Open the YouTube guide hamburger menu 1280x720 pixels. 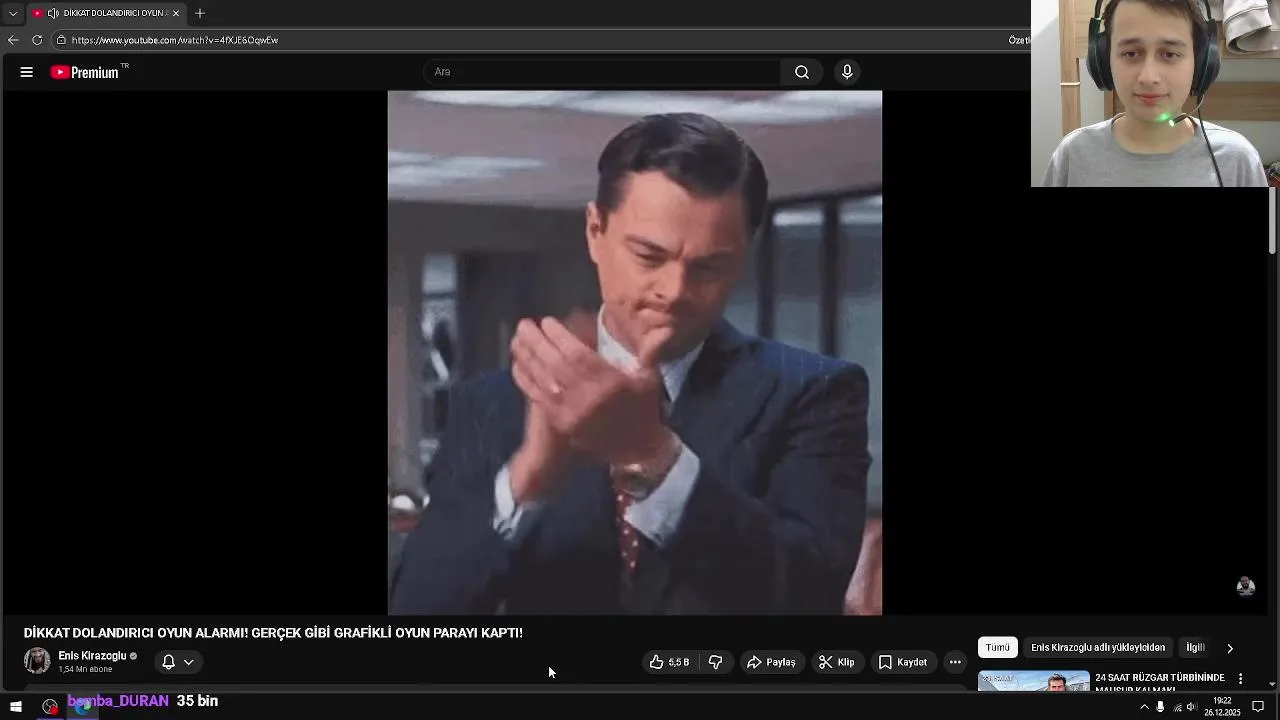(27, 72)
